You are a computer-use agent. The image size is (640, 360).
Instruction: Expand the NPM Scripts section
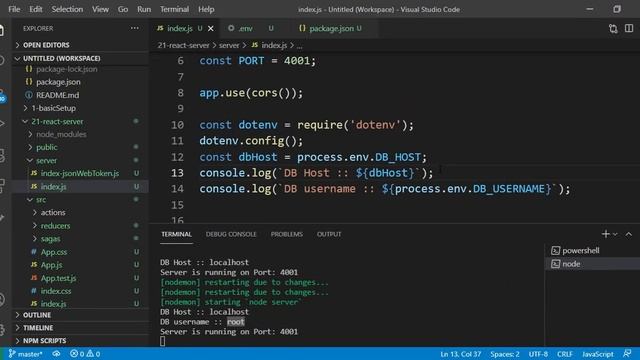coord(80,341)
